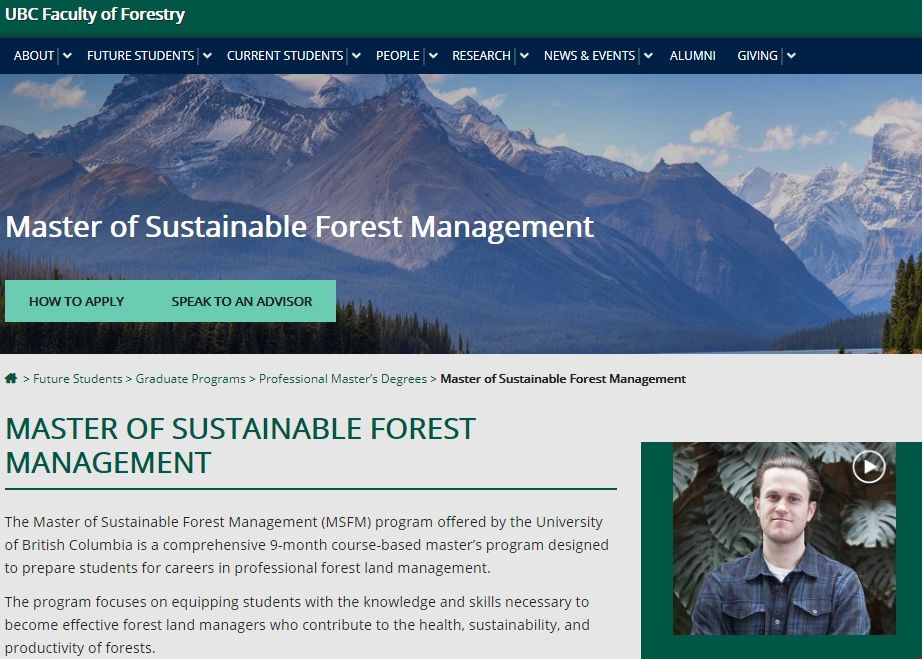Follow the Future Students breadcrumb link
922x659 pixels.
77,379
